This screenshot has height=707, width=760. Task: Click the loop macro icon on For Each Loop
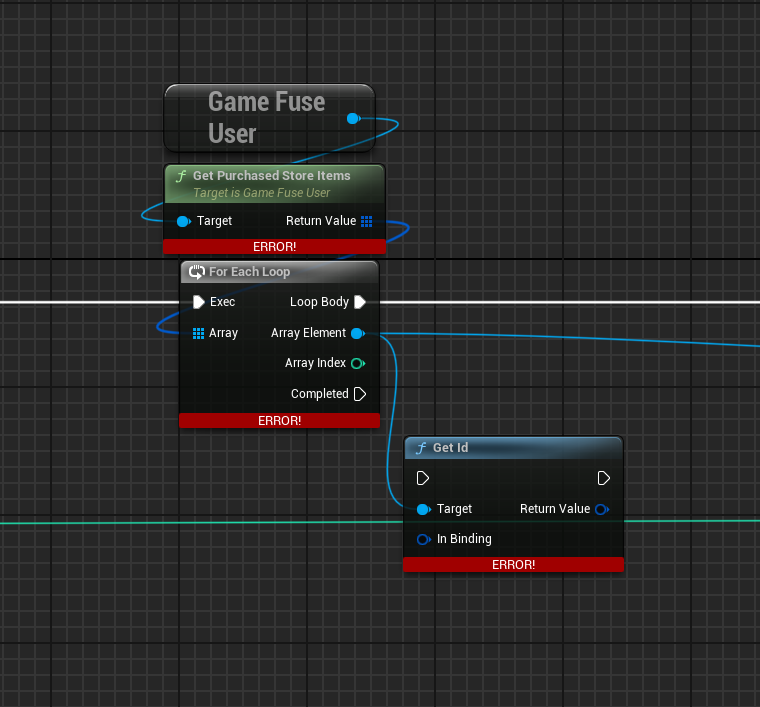coord(197,272)
